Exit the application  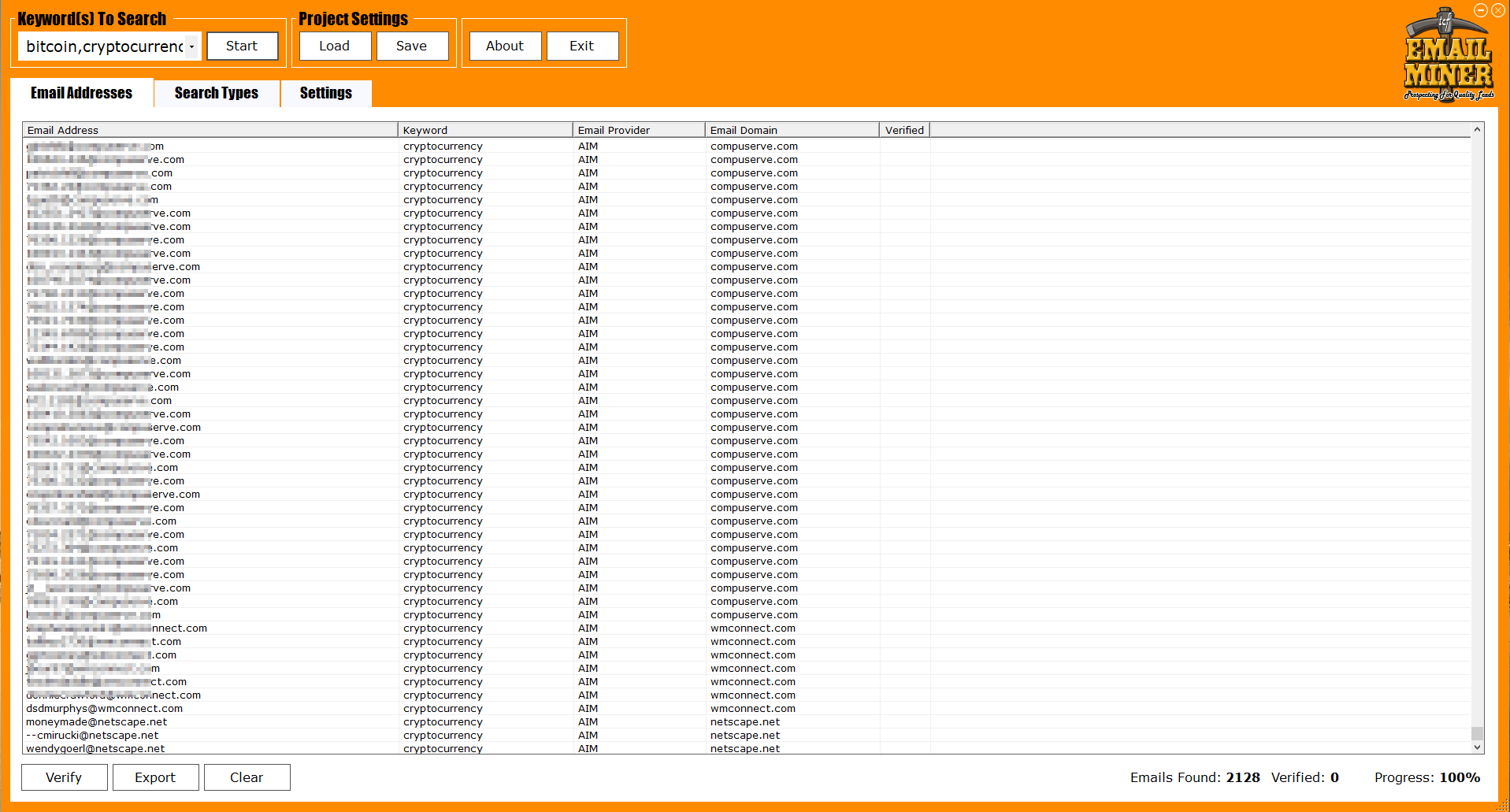(582, 46)
